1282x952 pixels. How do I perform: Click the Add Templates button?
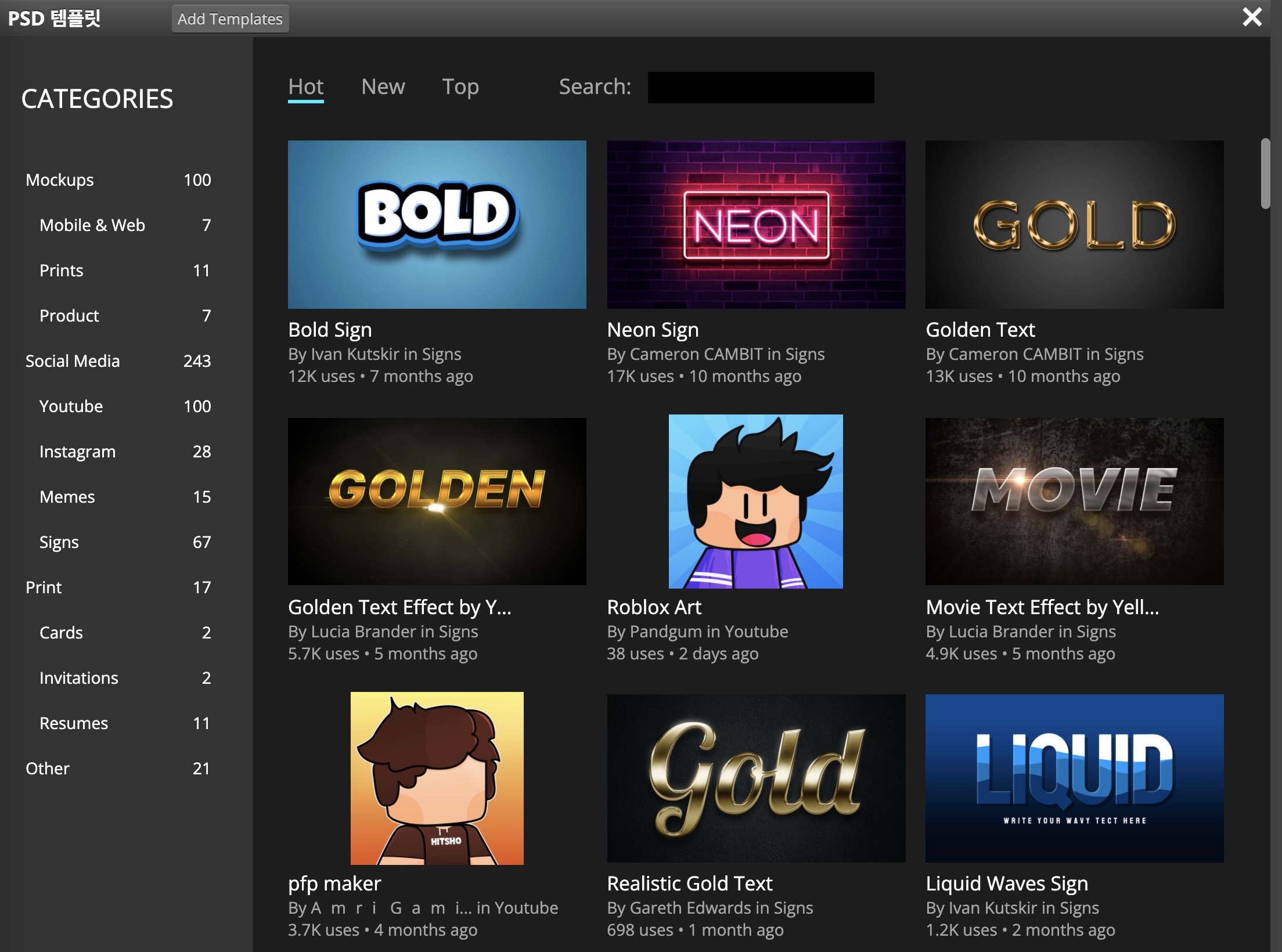coord(230,19)
